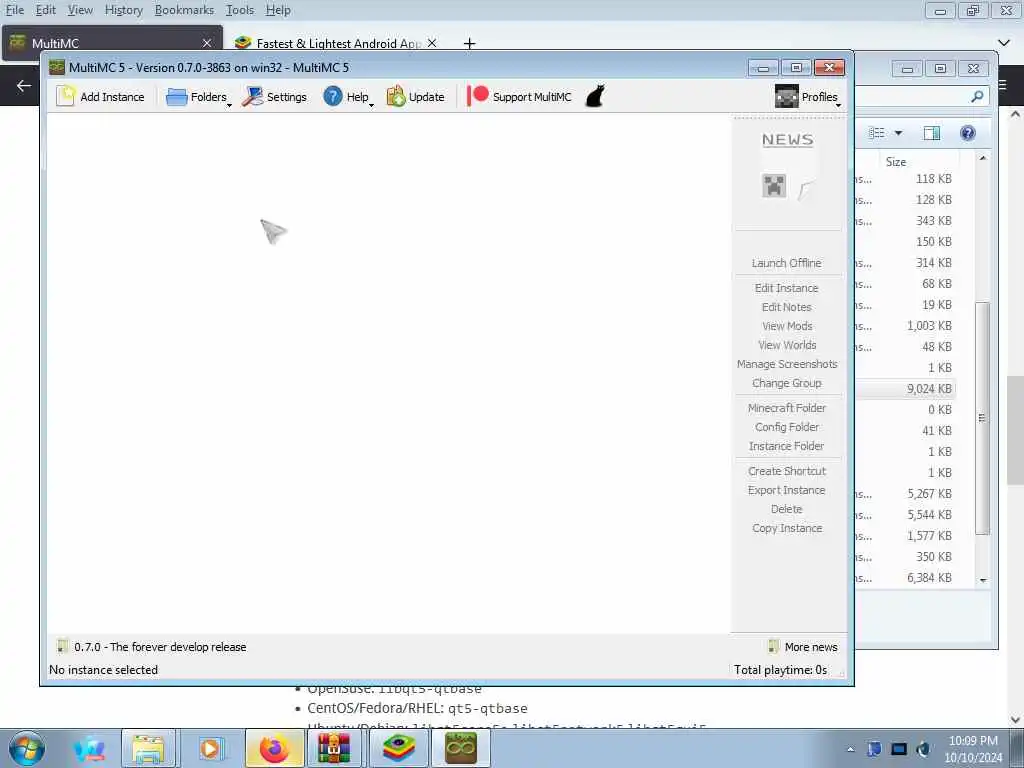Open Instance Folder
This screenshot has height=768, width=1024.
pos(786,445)
